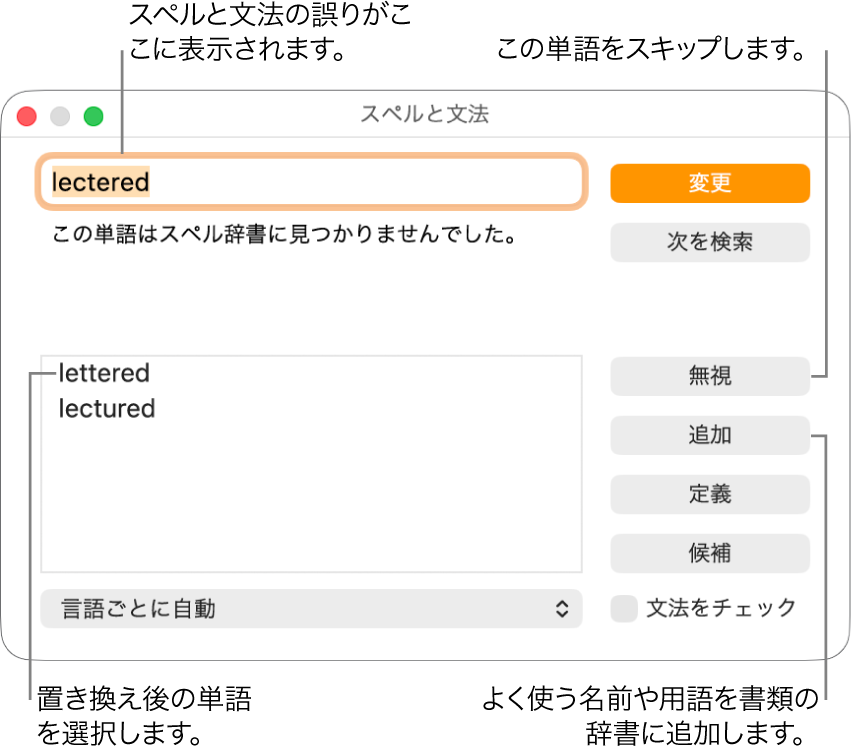Look up the definition via 定義
Viewport: 851px width, 753px height.
tap(710, 494)
